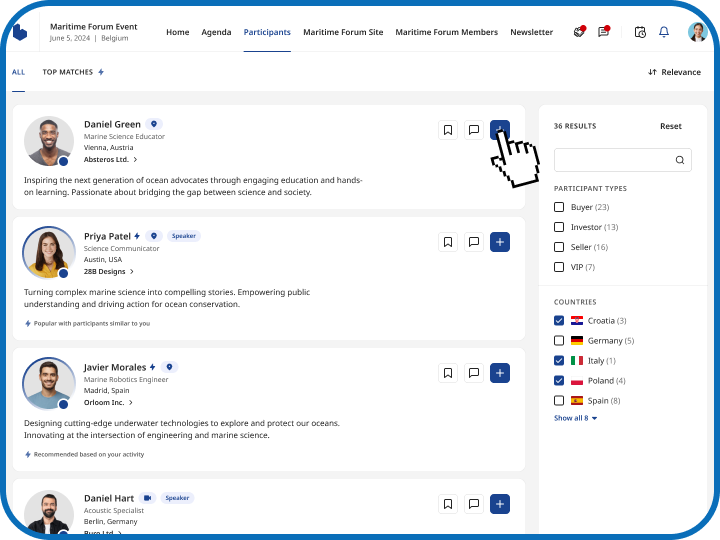
Task: Open Orloom Inc. company link
Action: pos(108,402)
